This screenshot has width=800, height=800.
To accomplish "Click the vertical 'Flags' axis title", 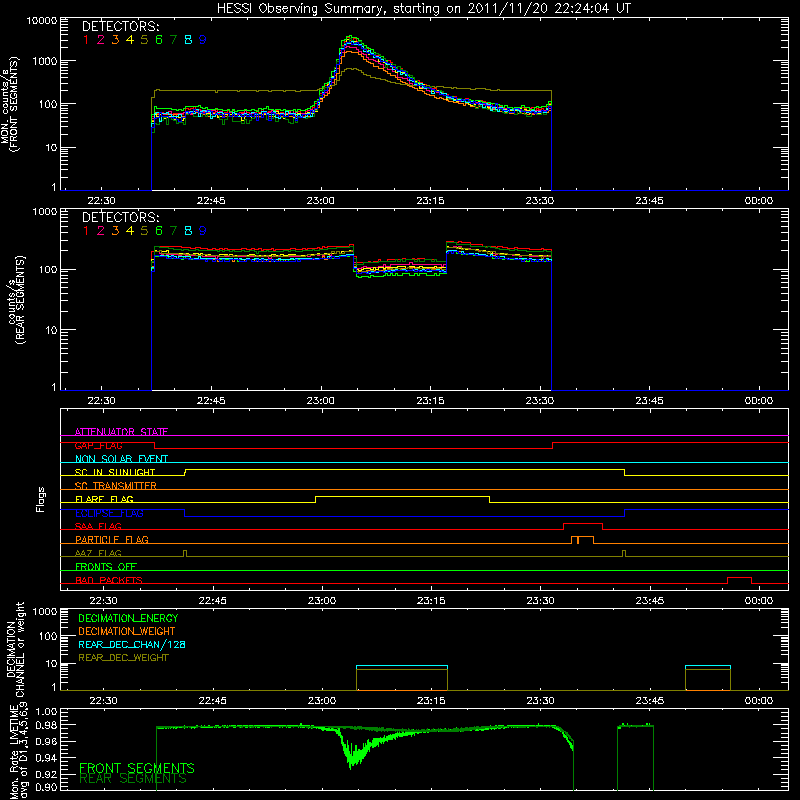I will pyautogui.click(x=40, y=499).
